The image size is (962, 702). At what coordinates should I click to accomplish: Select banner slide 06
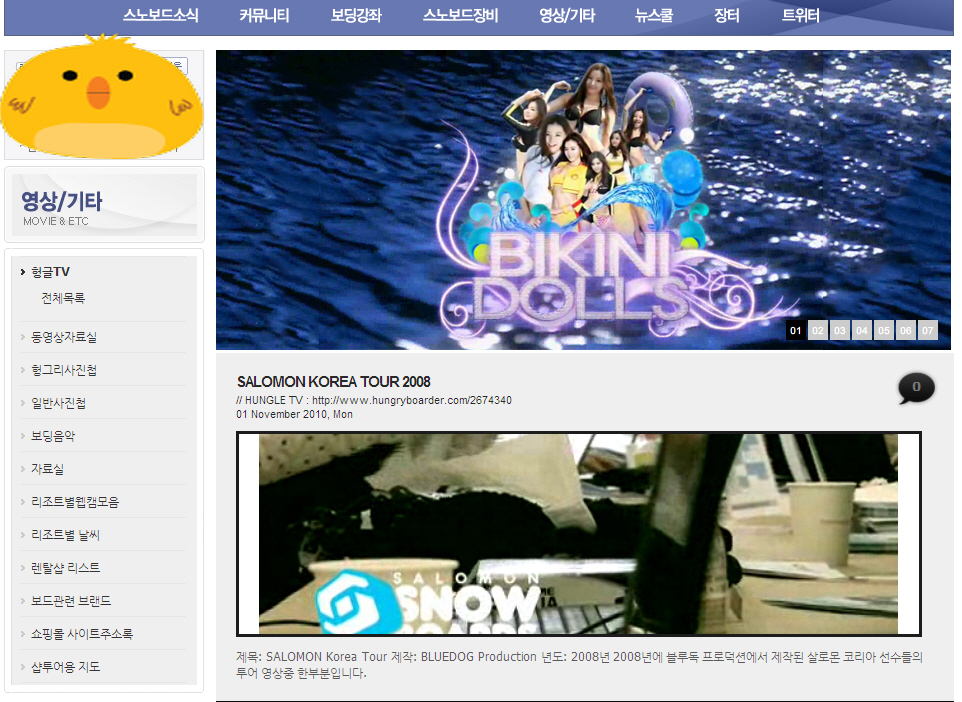906,330
